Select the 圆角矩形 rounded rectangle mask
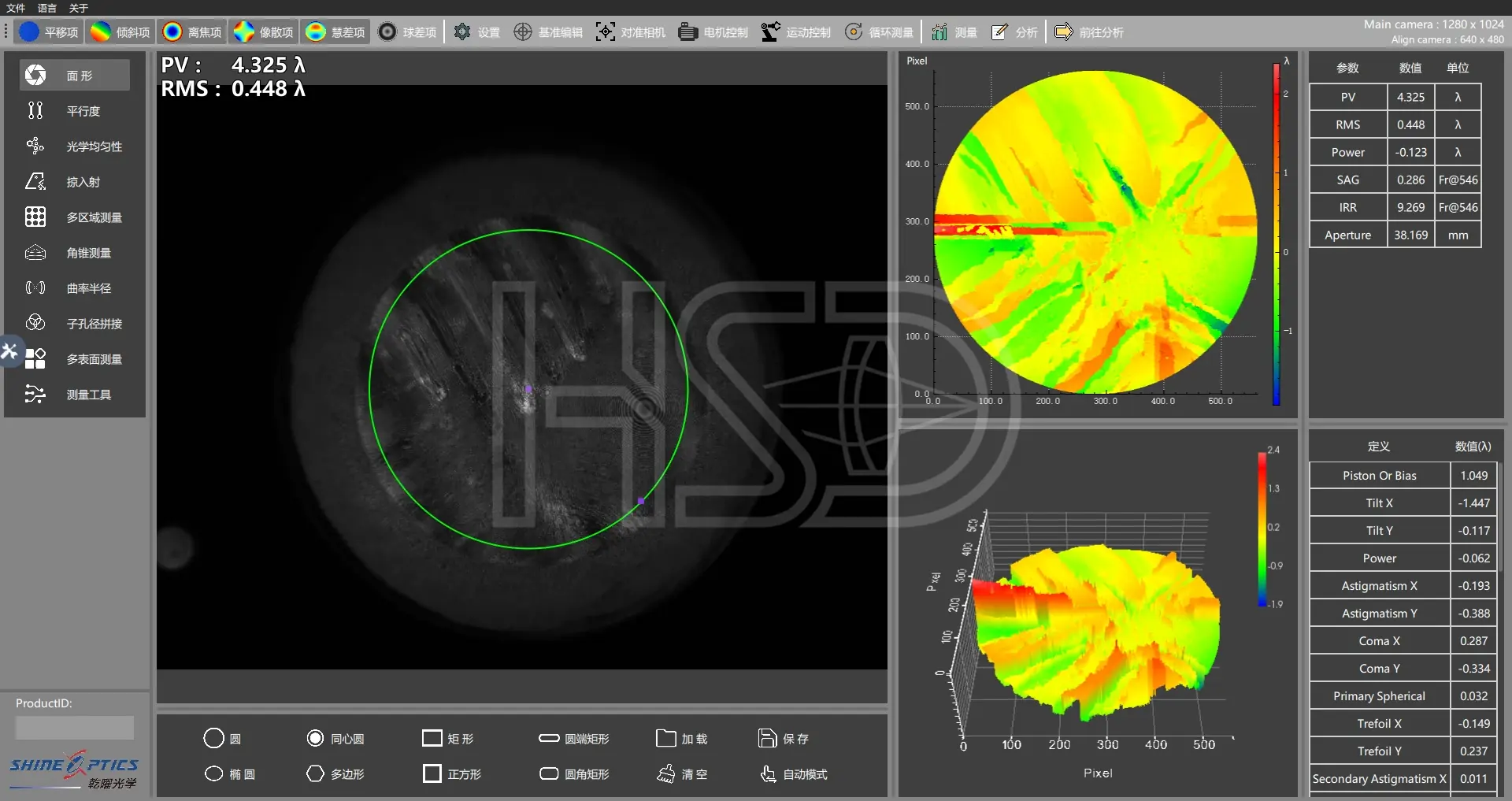 point(574,774)
